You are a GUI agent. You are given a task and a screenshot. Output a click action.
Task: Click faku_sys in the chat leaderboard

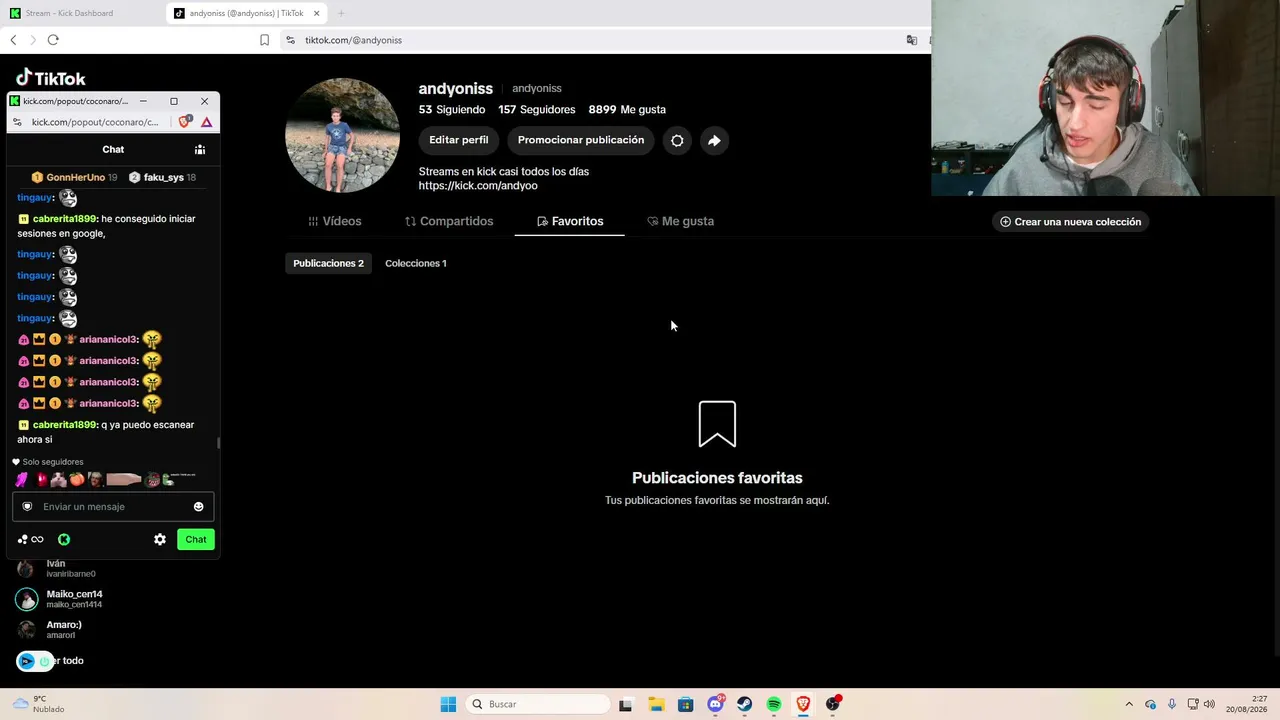(163, 178)
